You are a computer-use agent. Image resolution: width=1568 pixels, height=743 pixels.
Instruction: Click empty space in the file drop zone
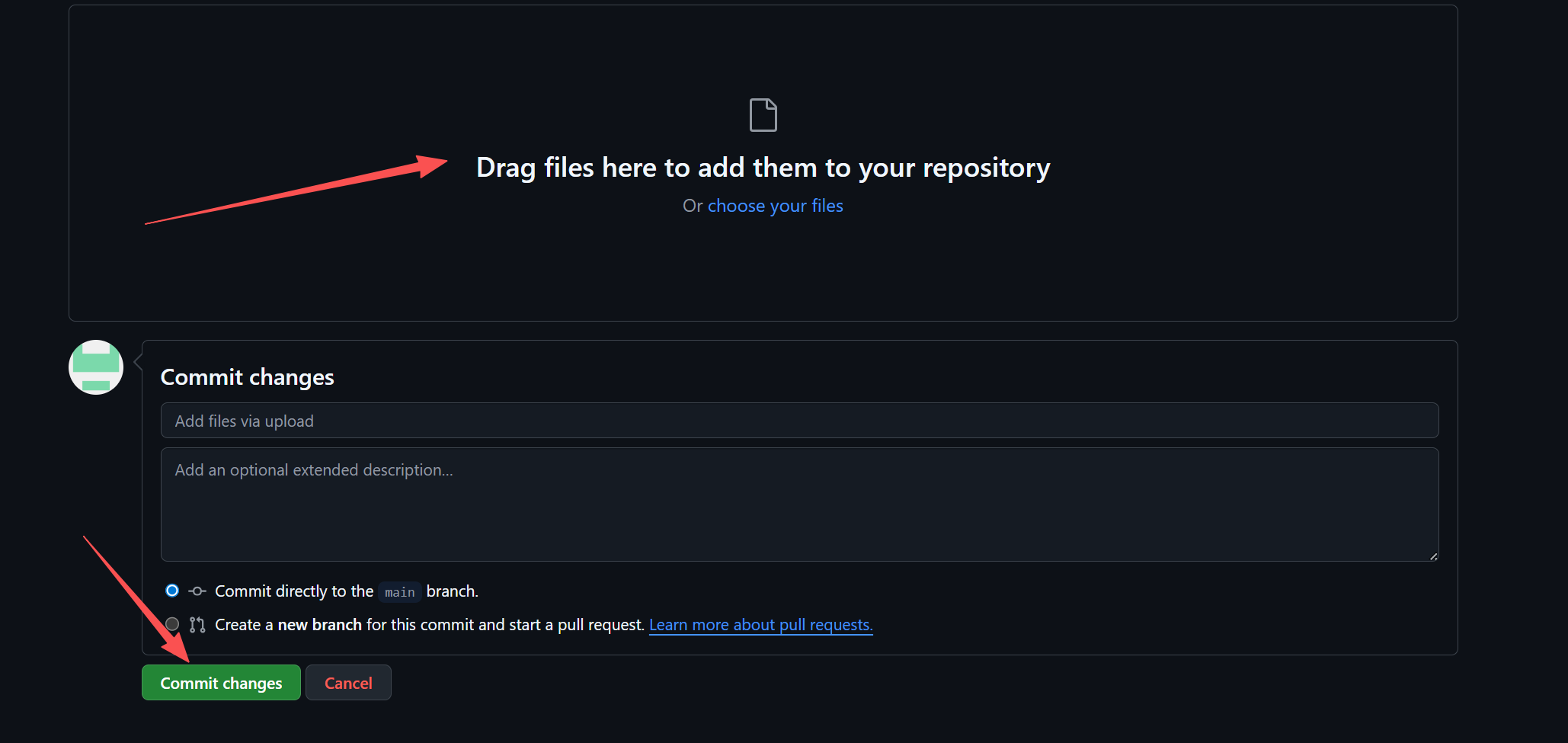(x=1143, y=259)
